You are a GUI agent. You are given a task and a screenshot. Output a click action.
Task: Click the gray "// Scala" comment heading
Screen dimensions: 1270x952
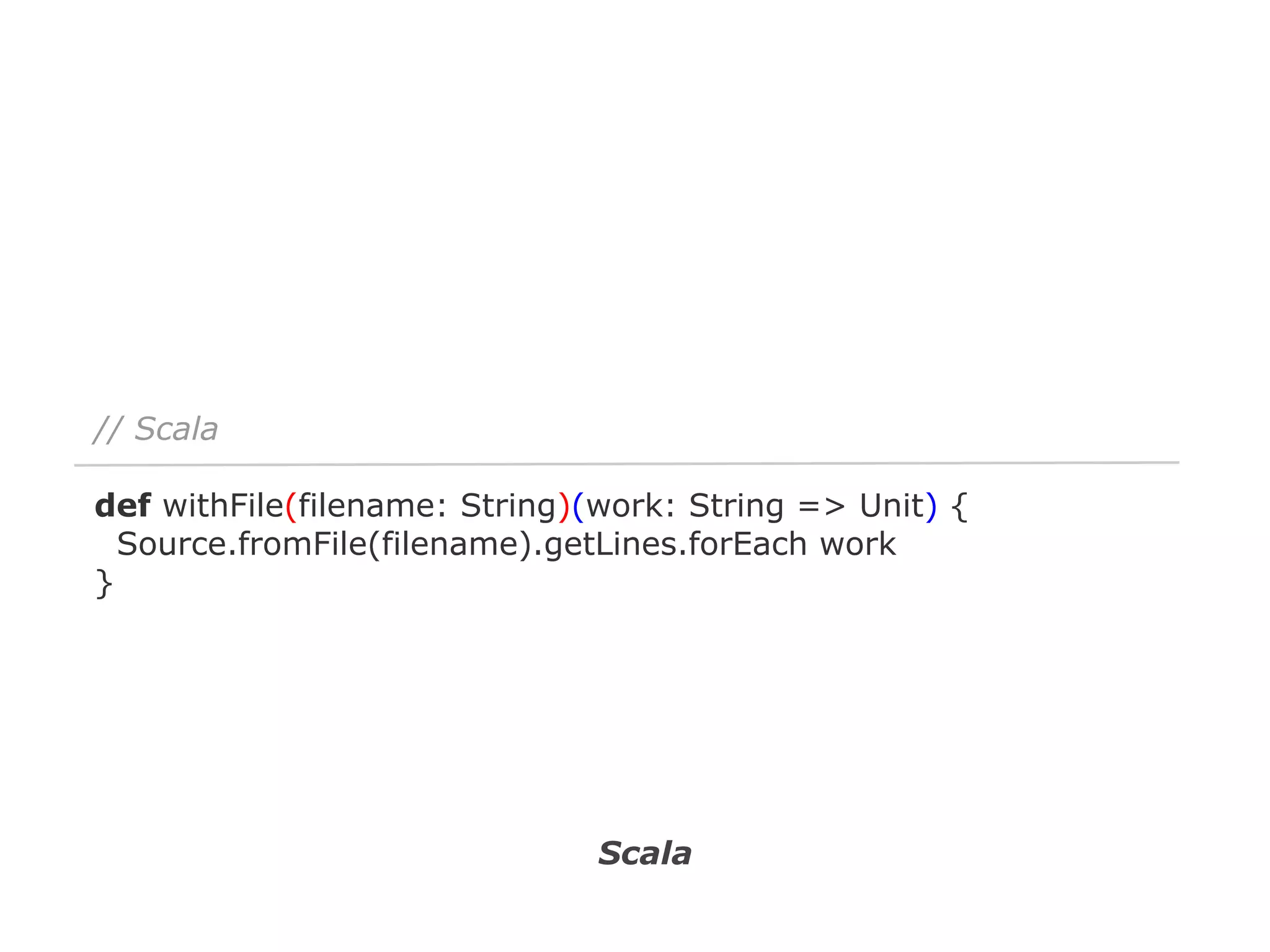point(155,429)
